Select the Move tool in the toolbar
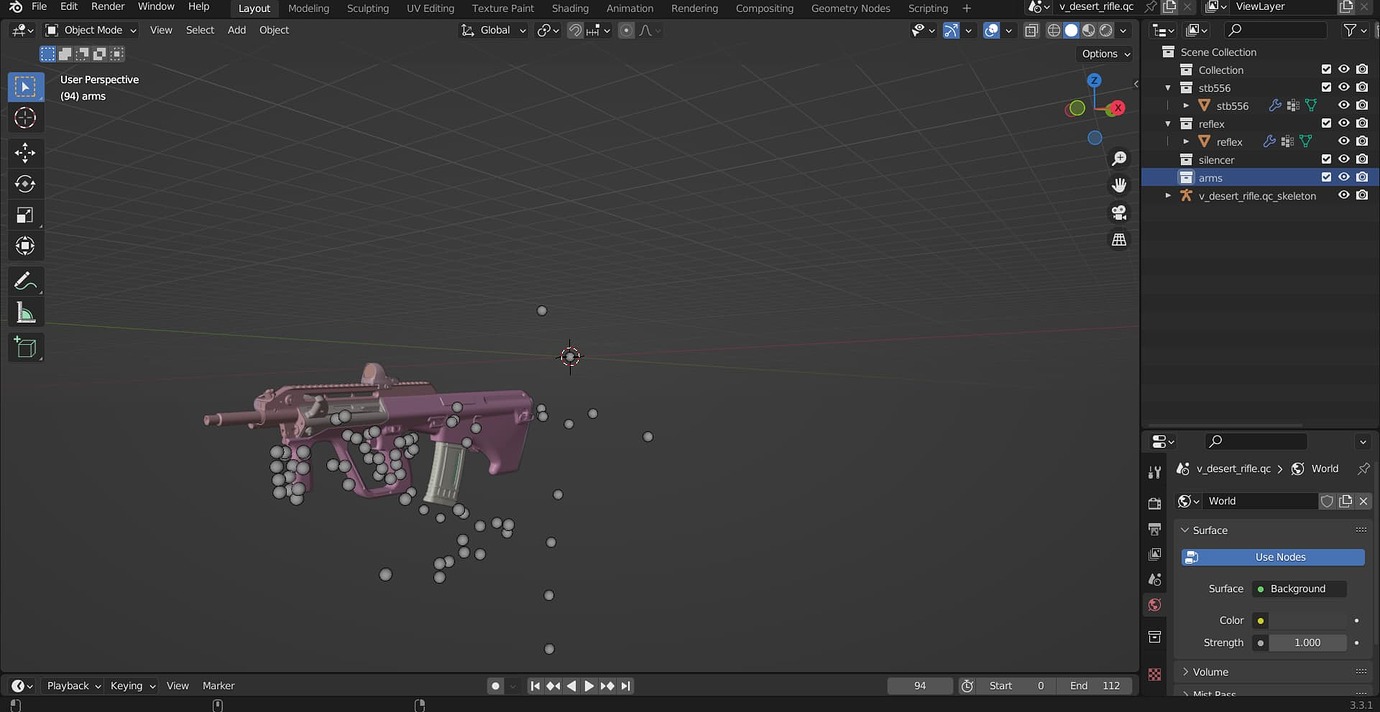The height and width of the screenshot is (712, 1380). (26, 152)
